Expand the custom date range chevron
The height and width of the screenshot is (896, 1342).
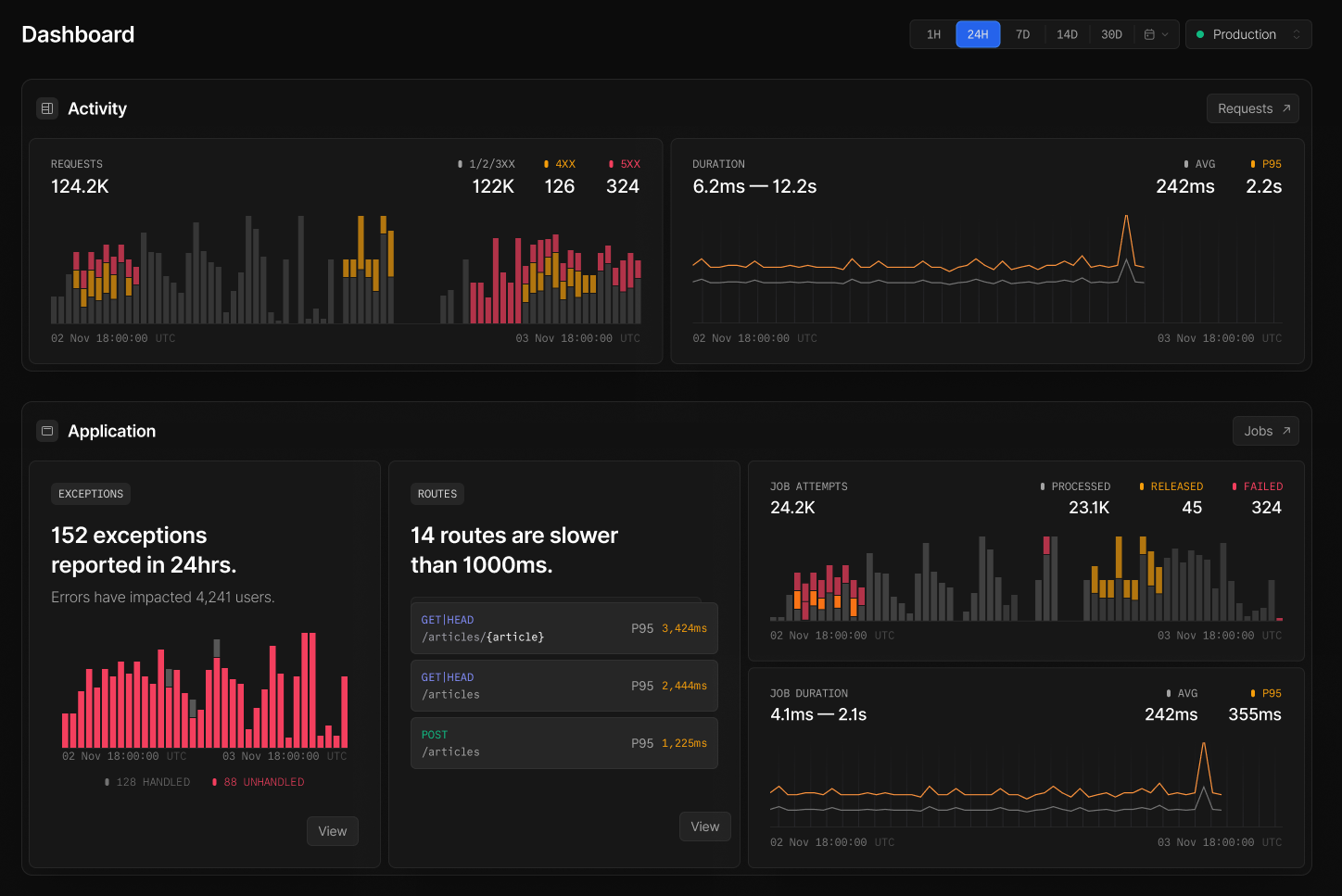1165,34
